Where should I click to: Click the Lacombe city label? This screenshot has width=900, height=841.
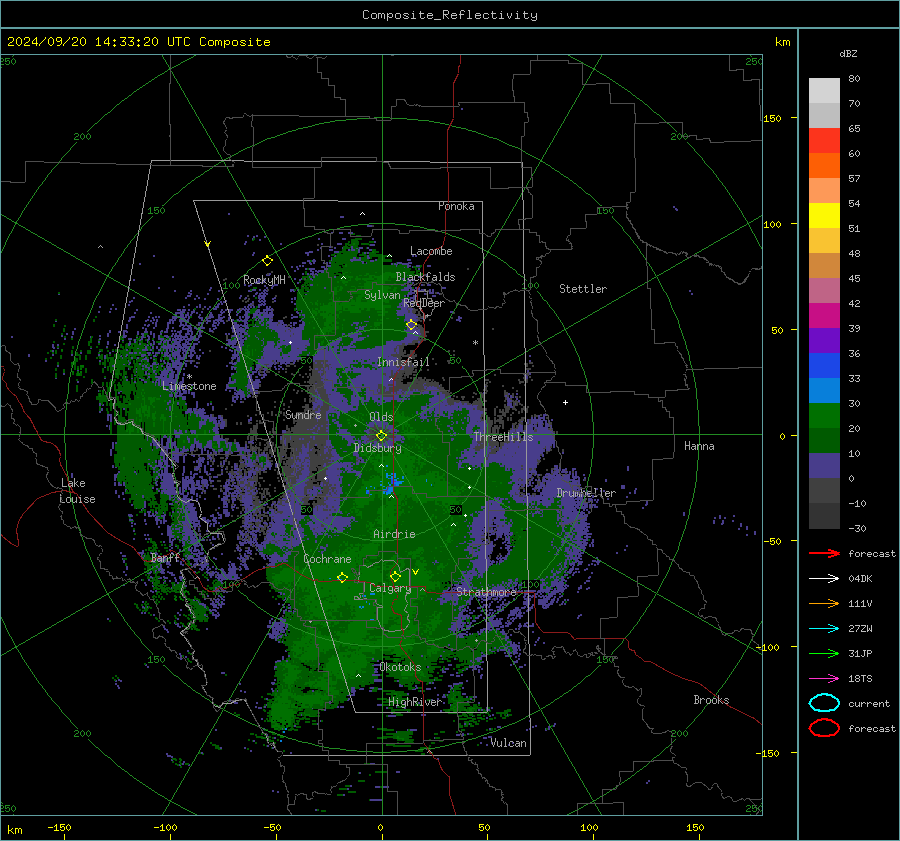431,251
